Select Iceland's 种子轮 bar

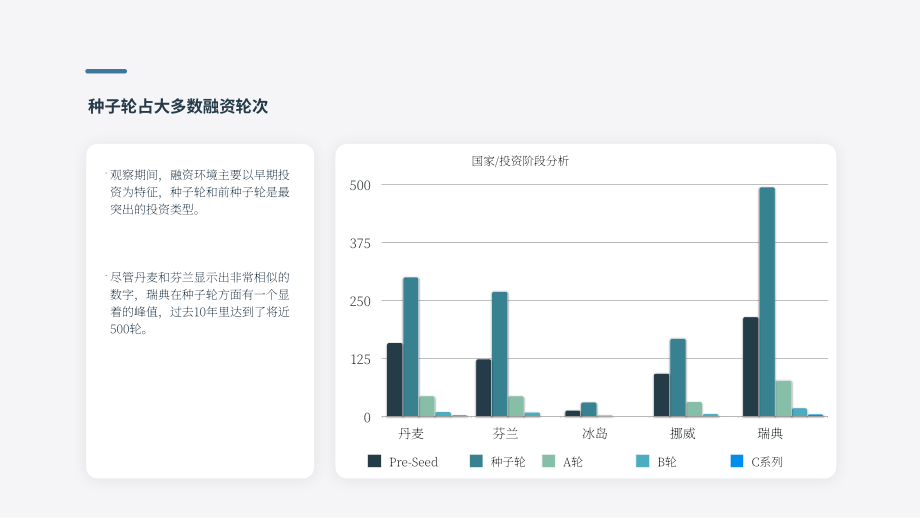[x=588, y=409]
